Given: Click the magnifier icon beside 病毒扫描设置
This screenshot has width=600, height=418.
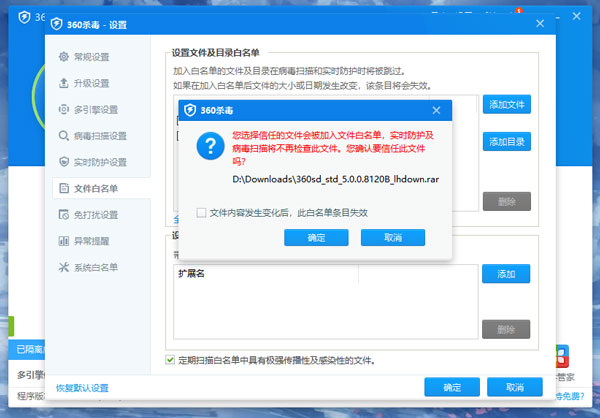Looking at the screenshot, I should (64, 136).
